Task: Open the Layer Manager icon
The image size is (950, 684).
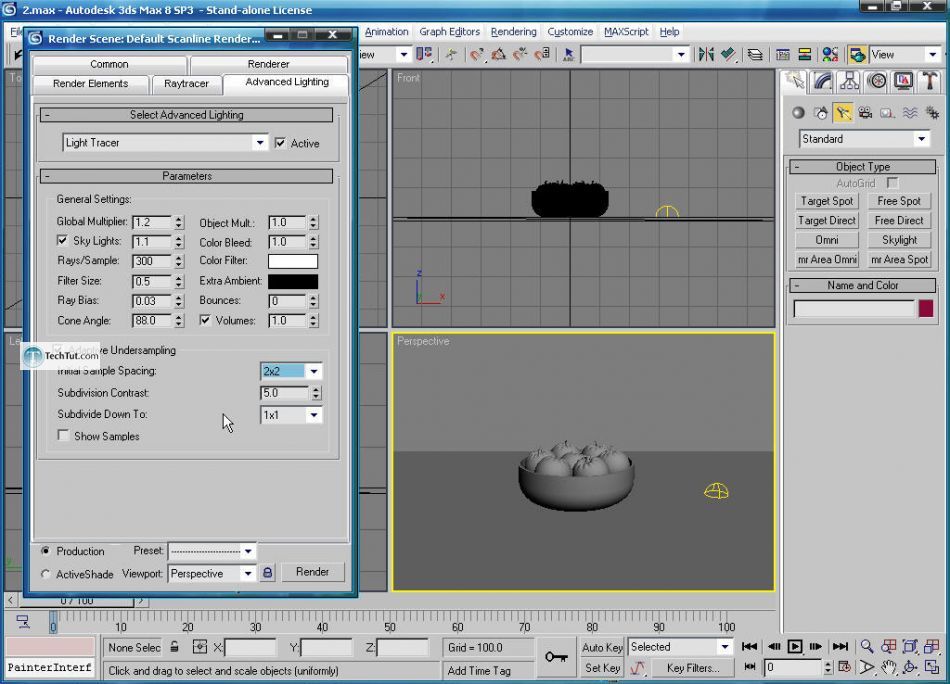Action: (x=755, y=55)
